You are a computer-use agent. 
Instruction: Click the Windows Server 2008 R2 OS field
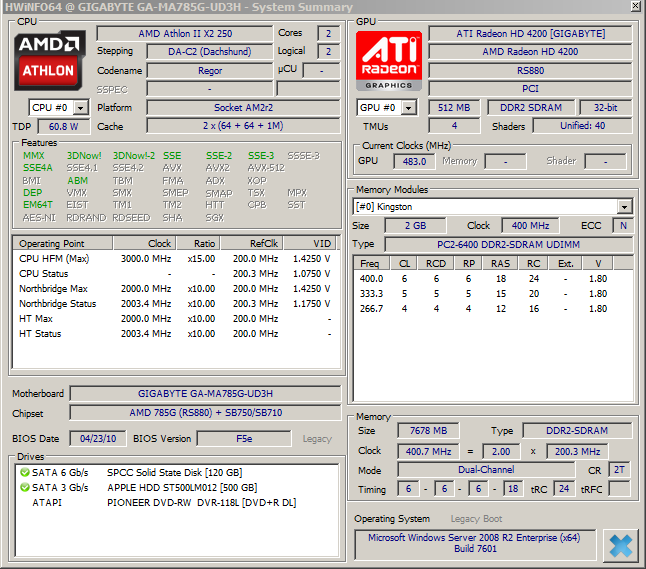click(x=475, y=543)
